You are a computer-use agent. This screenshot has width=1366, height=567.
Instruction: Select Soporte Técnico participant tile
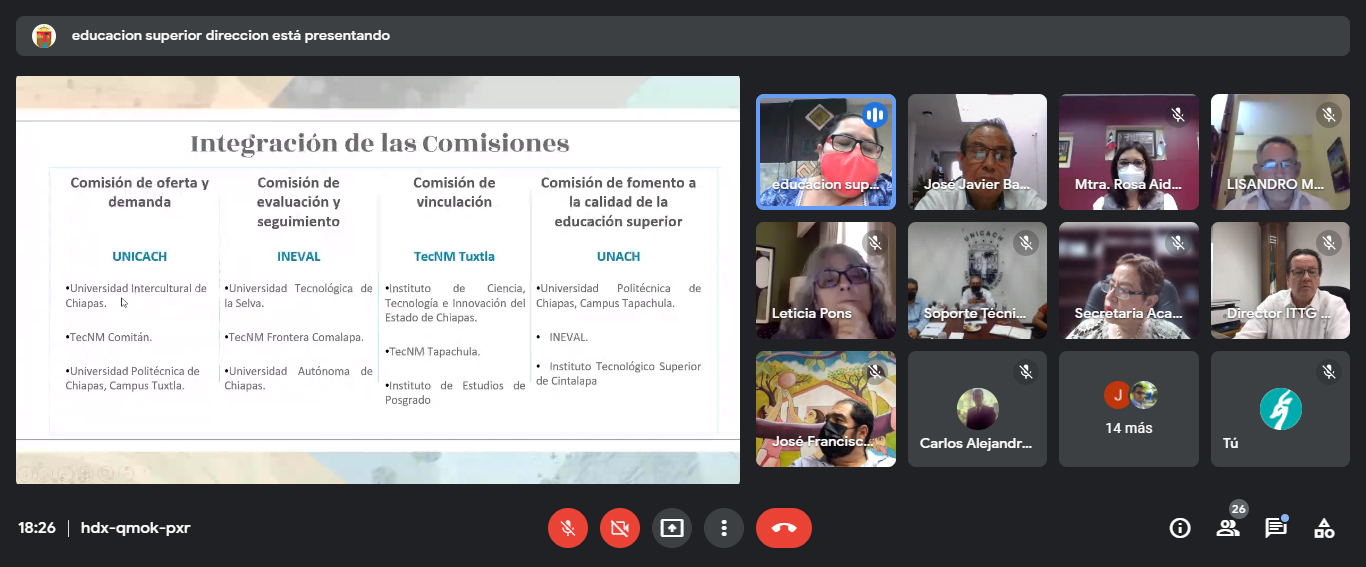tap(977, 280)
